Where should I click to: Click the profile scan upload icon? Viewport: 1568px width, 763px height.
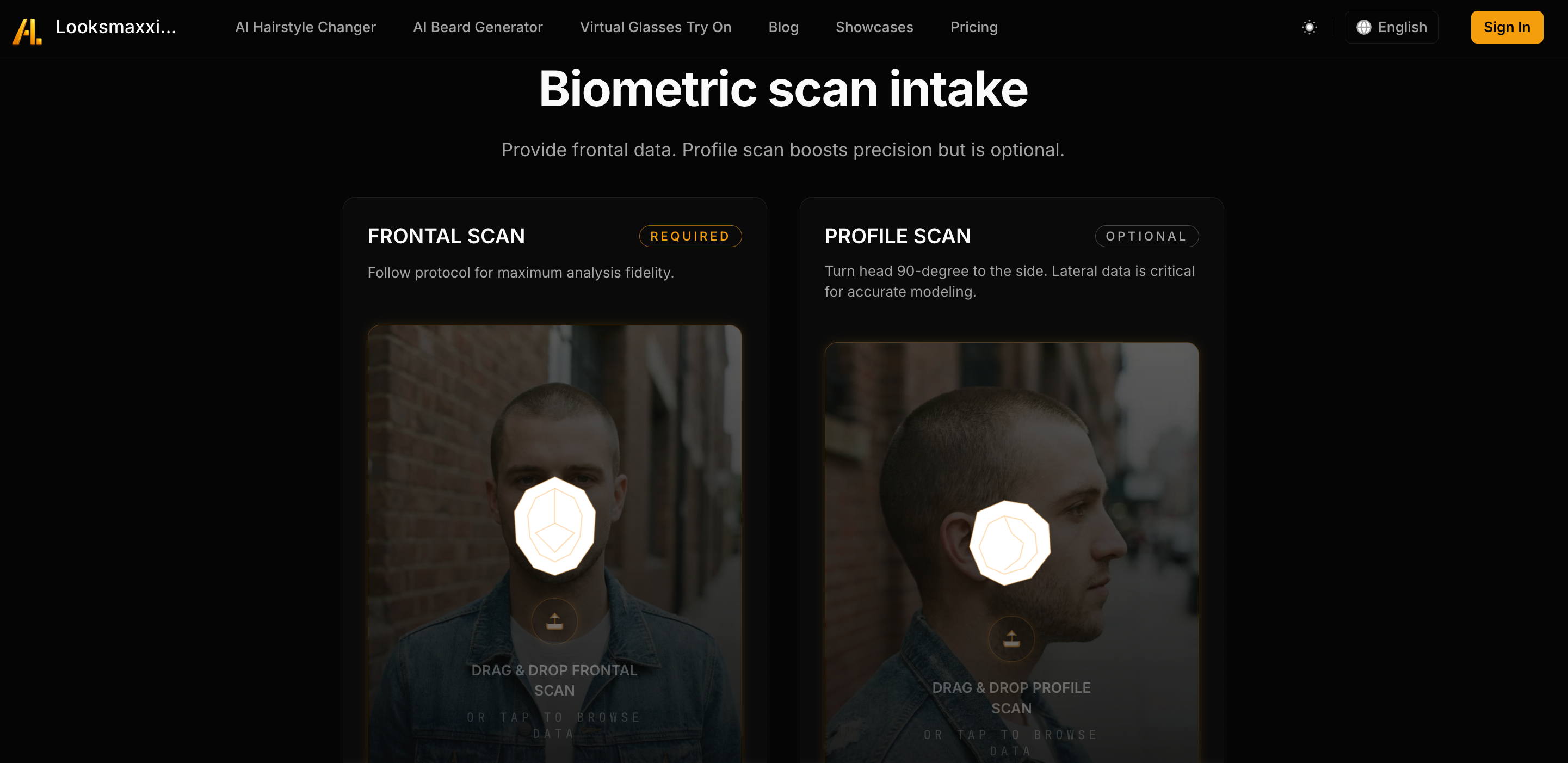1011,639
